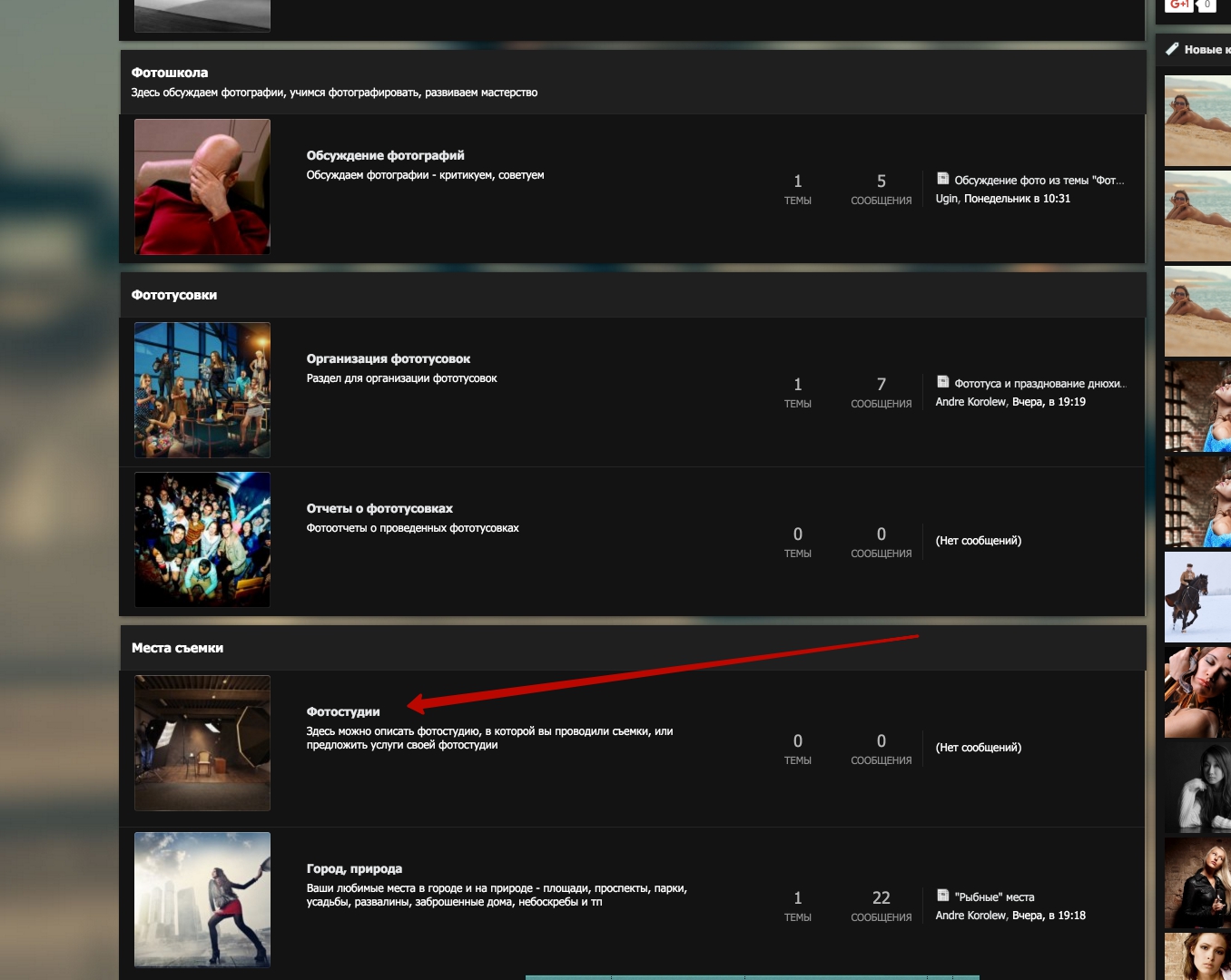1231x980 pixels.
Task: Click the facepalm thumbnail for Обсуждение фотографий
Action: point(202,187)
